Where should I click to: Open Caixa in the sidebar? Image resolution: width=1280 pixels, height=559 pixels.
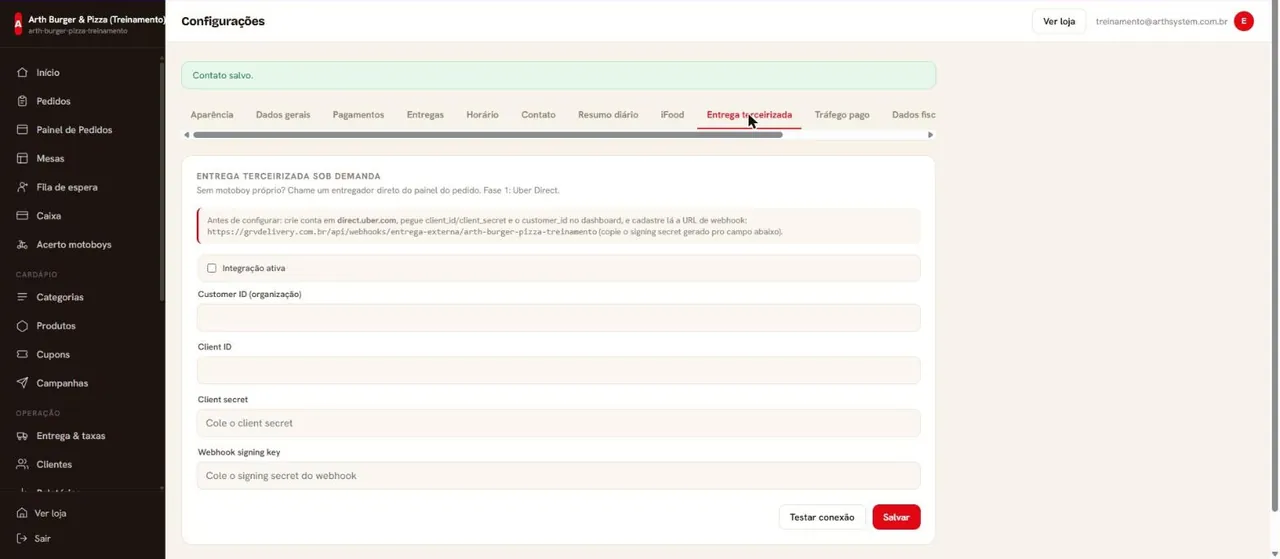click(49, 216)
